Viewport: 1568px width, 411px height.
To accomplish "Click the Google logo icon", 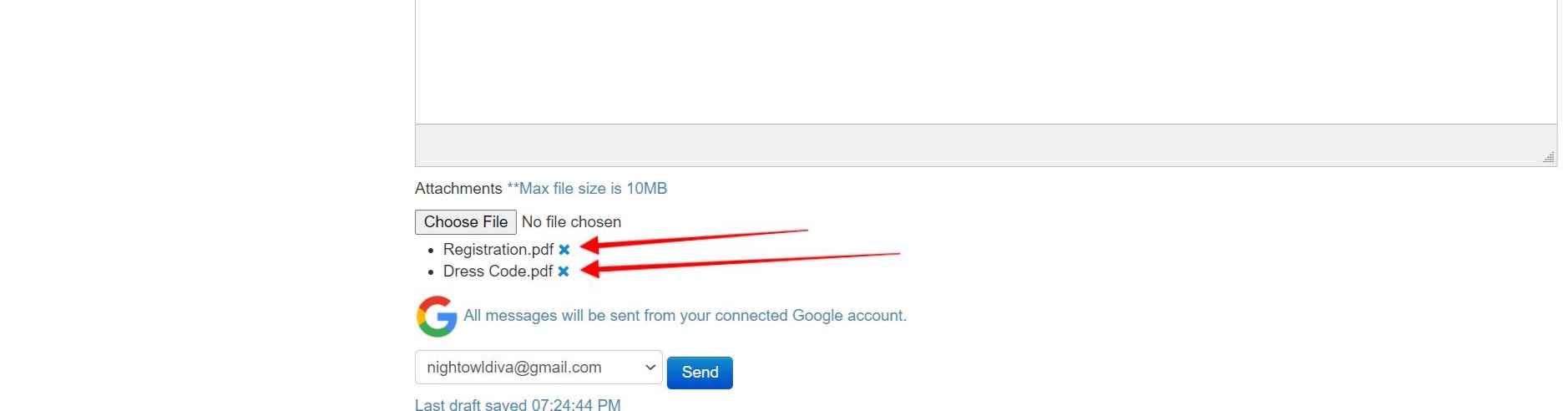I will [437, 317].
